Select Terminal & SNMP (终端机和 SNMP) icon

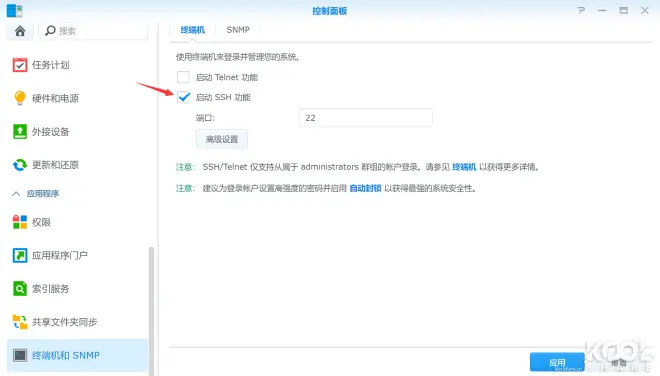[x=20, y=355]
